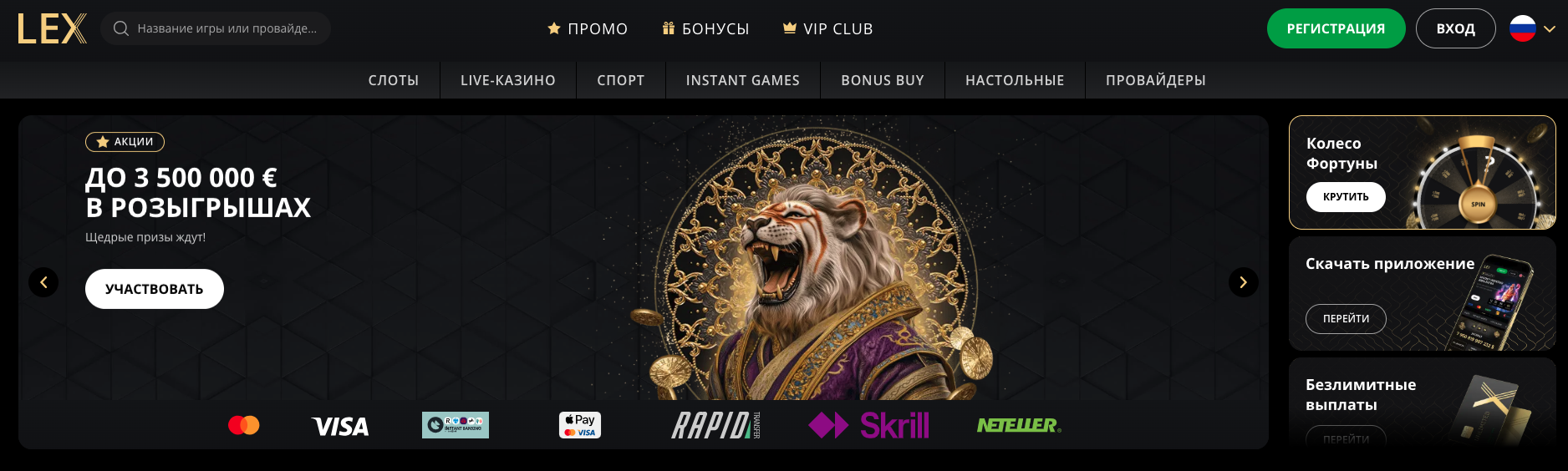Go to previous banner slide arrow
Image resolution: width=1568 pixels, height=471 pixels.
(x=43, y=282)
